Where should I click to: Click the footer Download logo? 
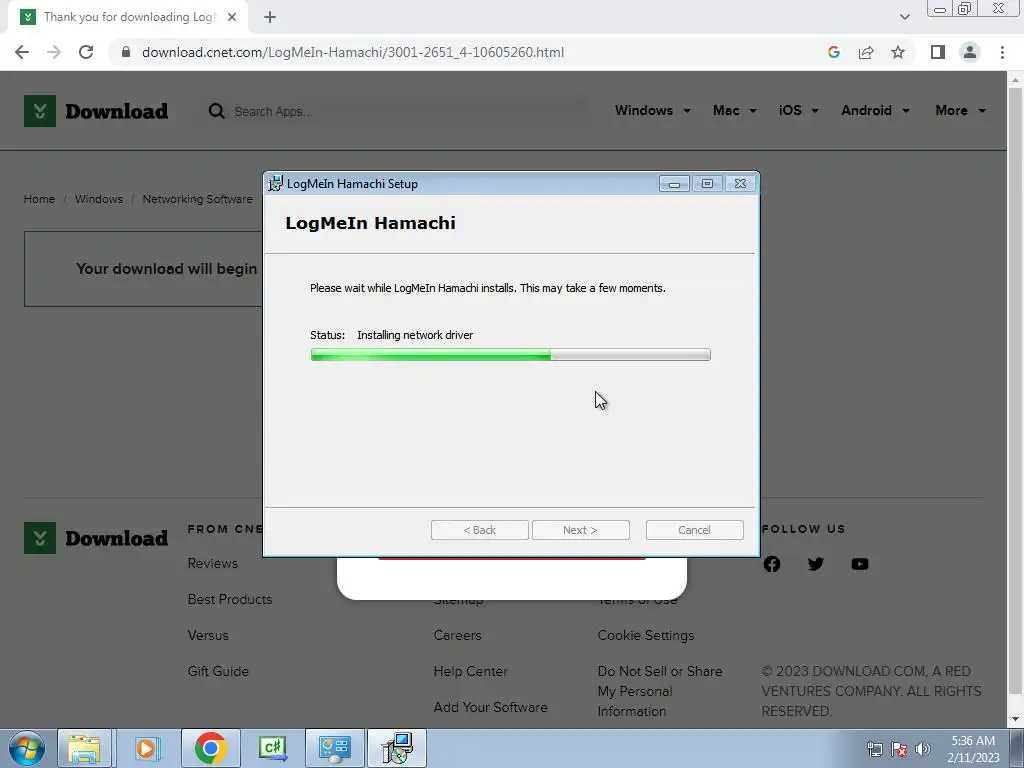coord(96,538)
